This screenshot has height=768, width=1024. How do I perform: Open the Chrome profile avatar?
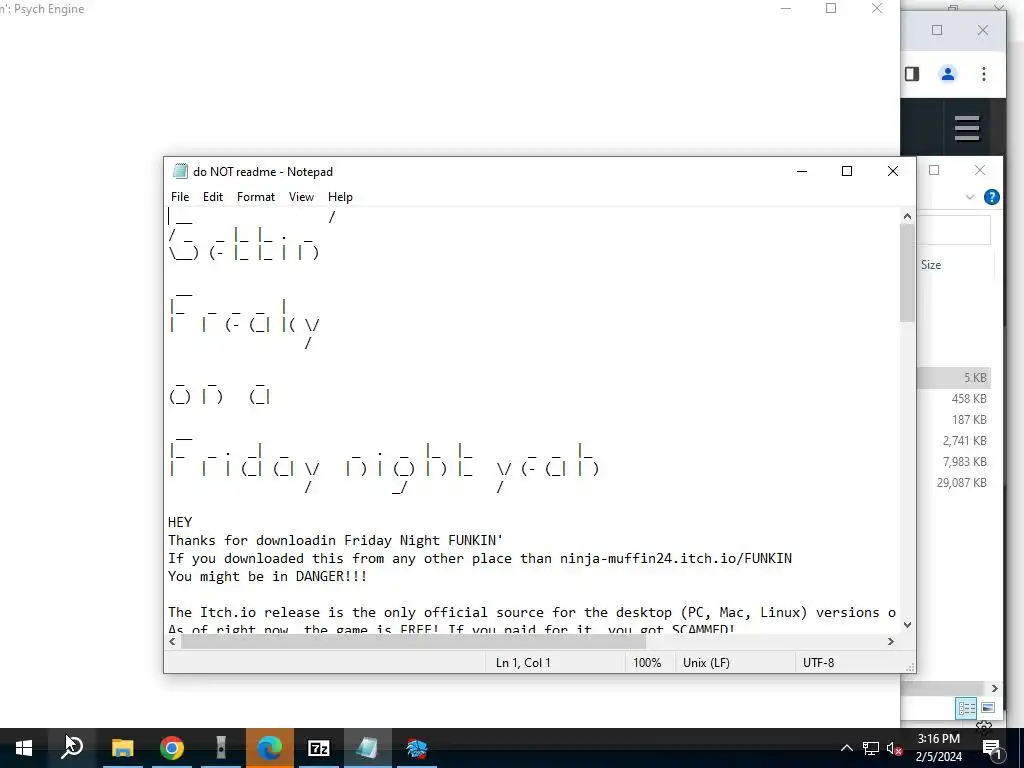tap(948, 74)
